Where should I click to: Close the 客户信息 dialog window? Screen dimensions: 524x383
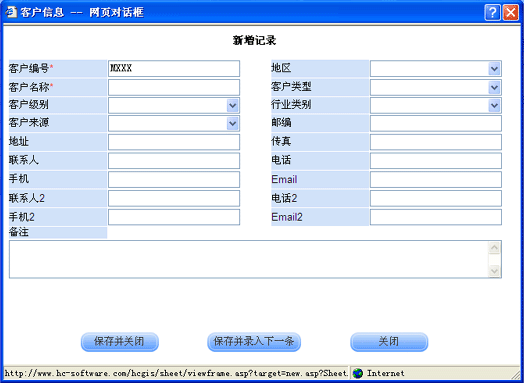click(511, 13)
